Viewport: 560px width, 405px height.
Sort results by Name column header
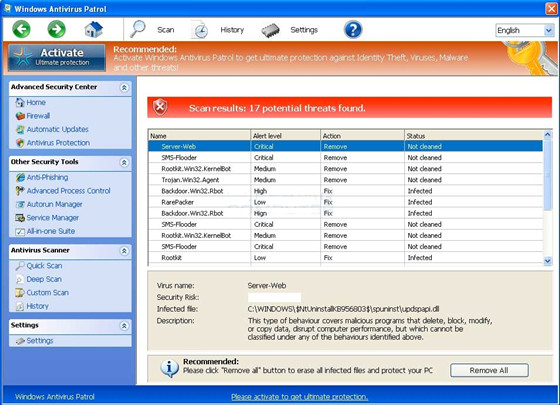(199, 136)
